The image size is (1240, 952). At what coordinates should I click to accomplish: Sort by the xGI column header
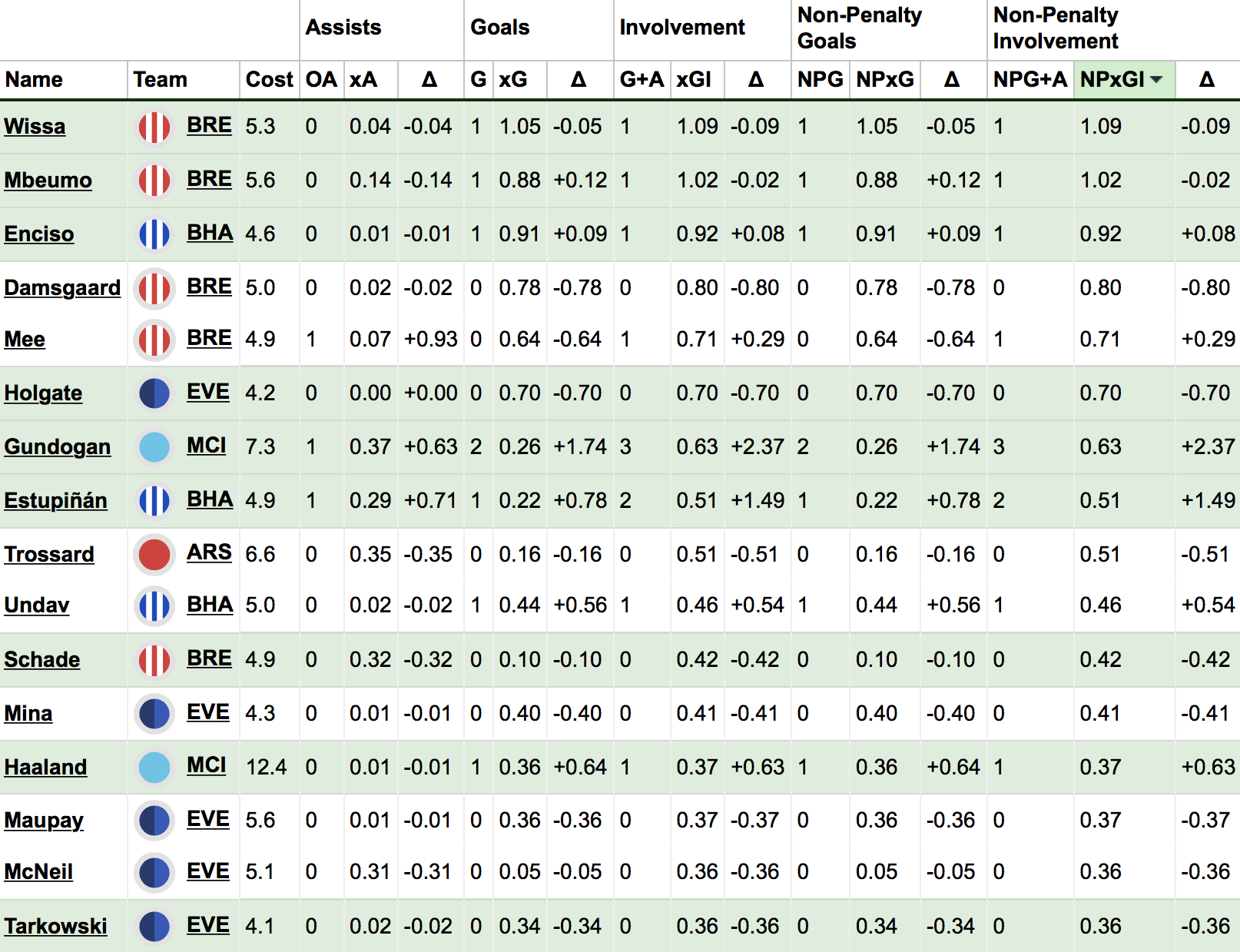point(694,80)
